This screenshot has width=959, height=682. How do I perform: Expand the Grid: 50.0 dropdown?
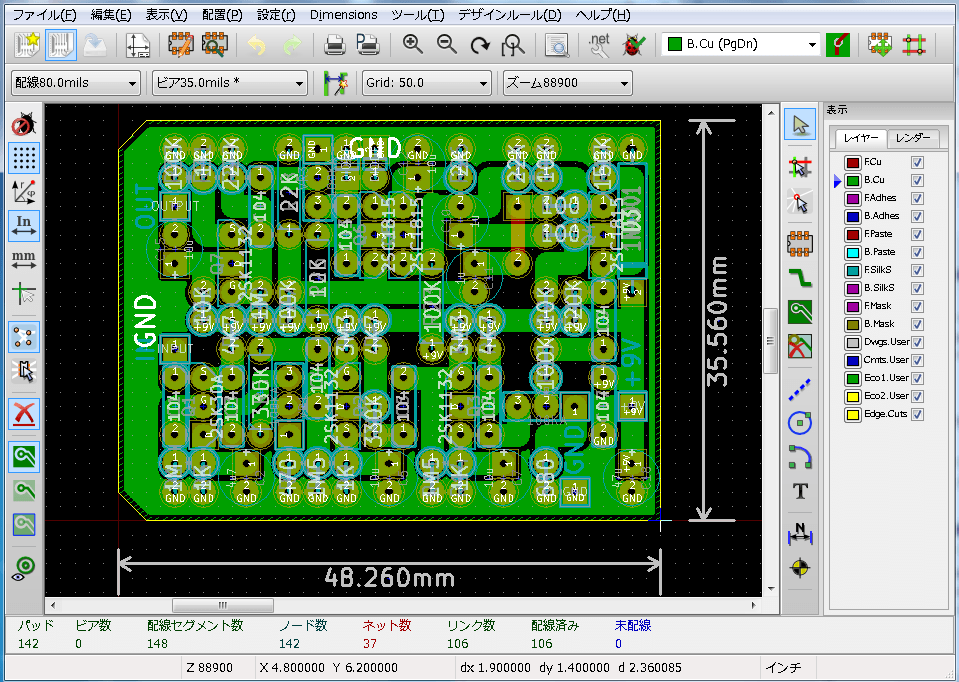pos(426,83)
